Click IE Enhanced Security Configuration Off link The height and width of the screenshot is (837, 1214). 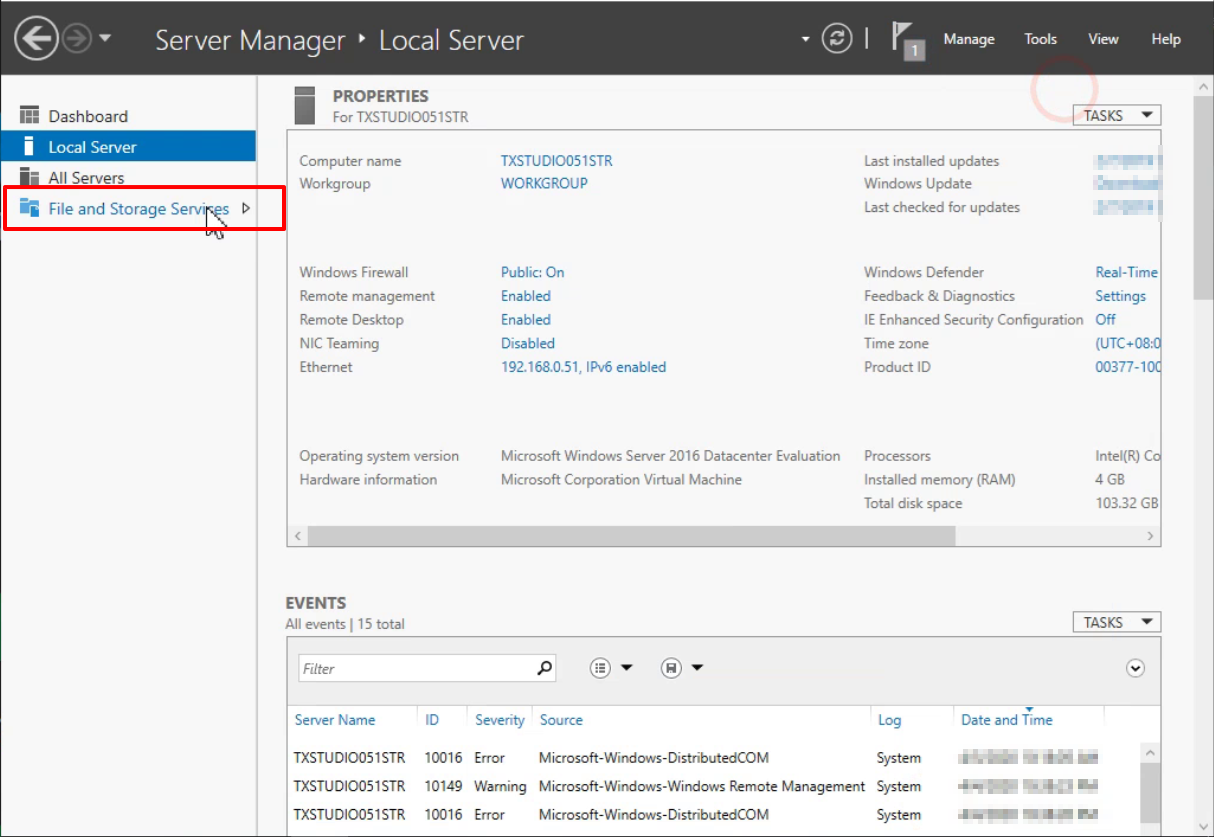(1106, 320)
